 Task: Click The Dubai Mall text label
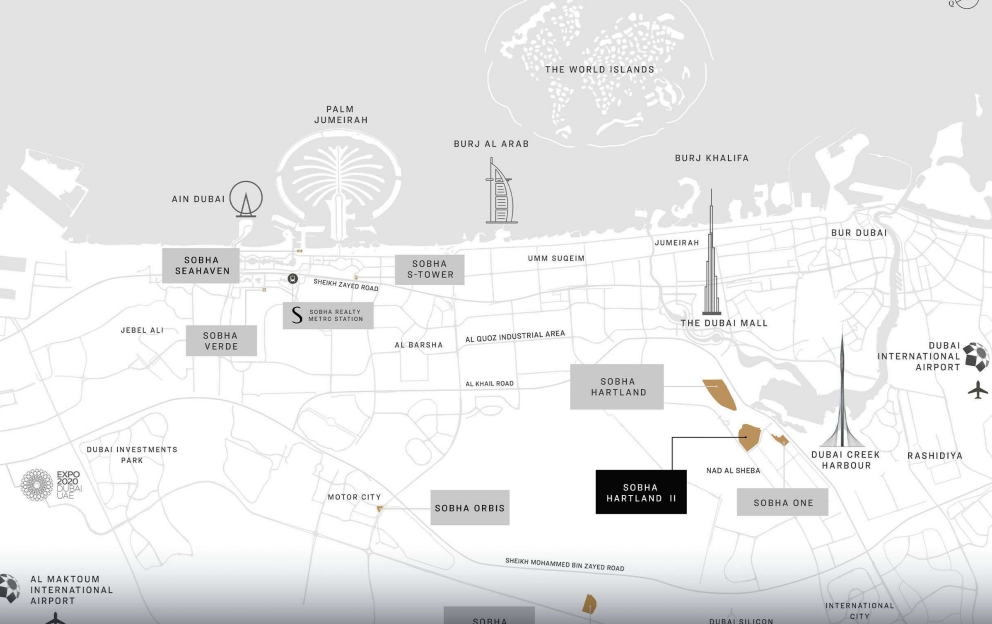724,323
